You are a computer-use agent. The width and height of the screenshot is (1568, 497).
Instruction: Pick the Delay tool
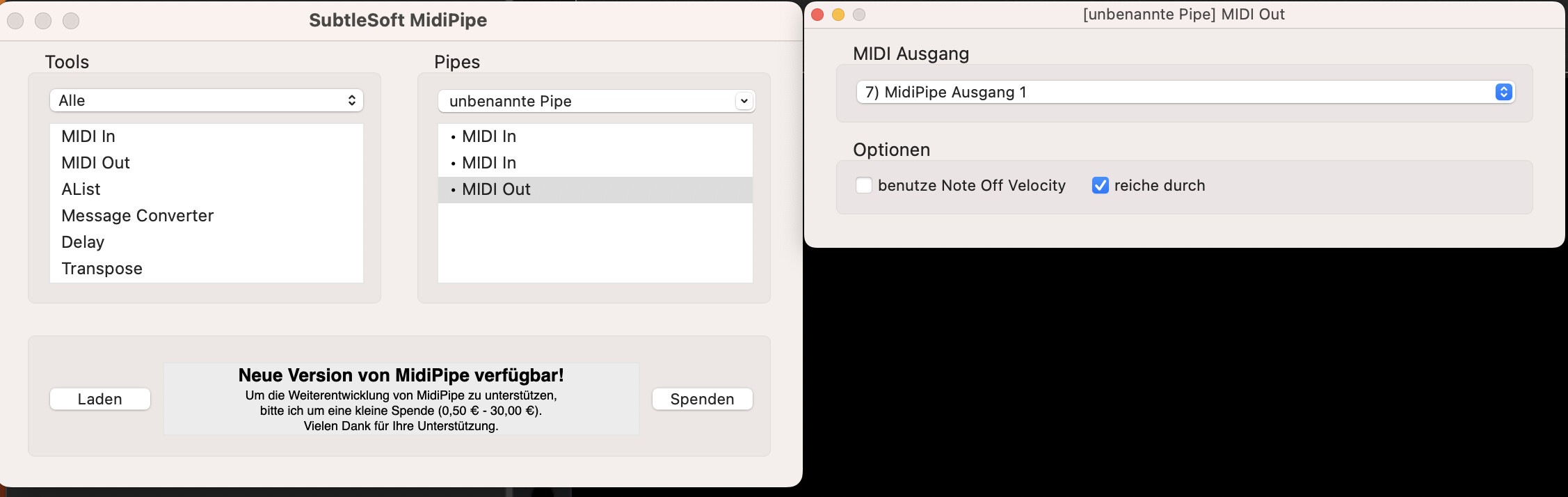click(x=207, y=242)
